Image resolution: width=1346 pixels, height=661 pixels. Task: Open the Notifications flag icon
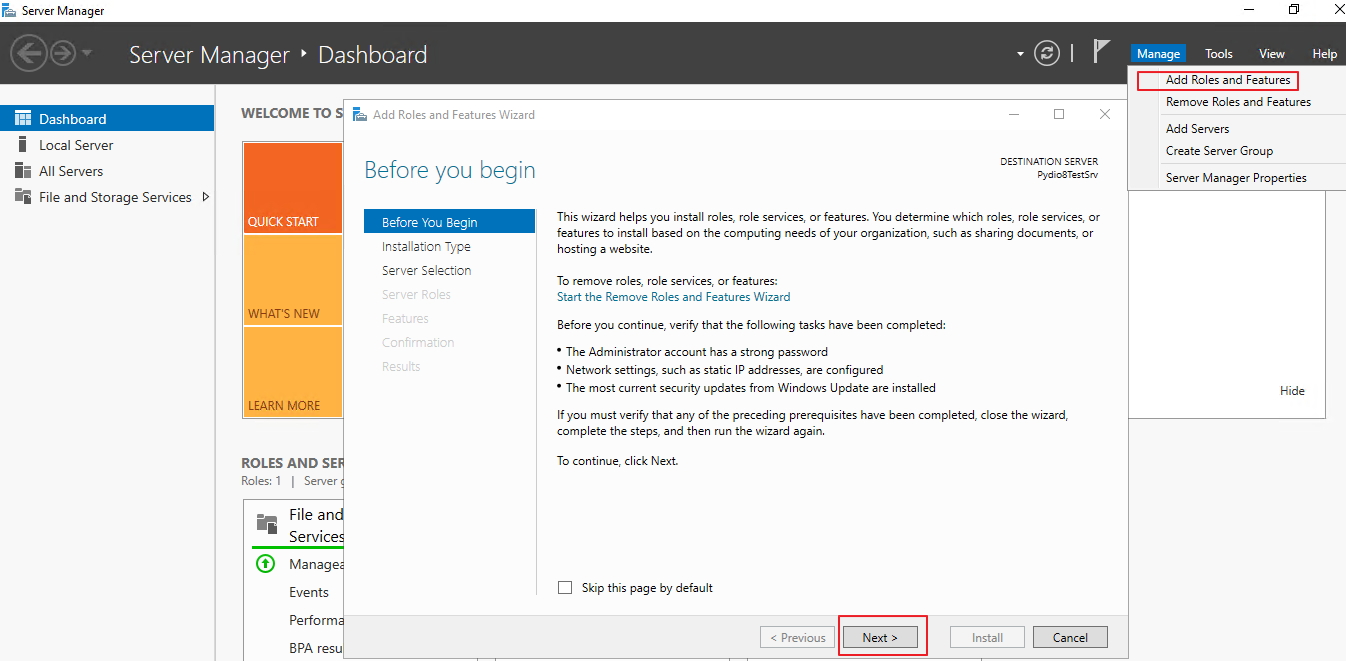pyautogui.click(x=1101, y=51)
